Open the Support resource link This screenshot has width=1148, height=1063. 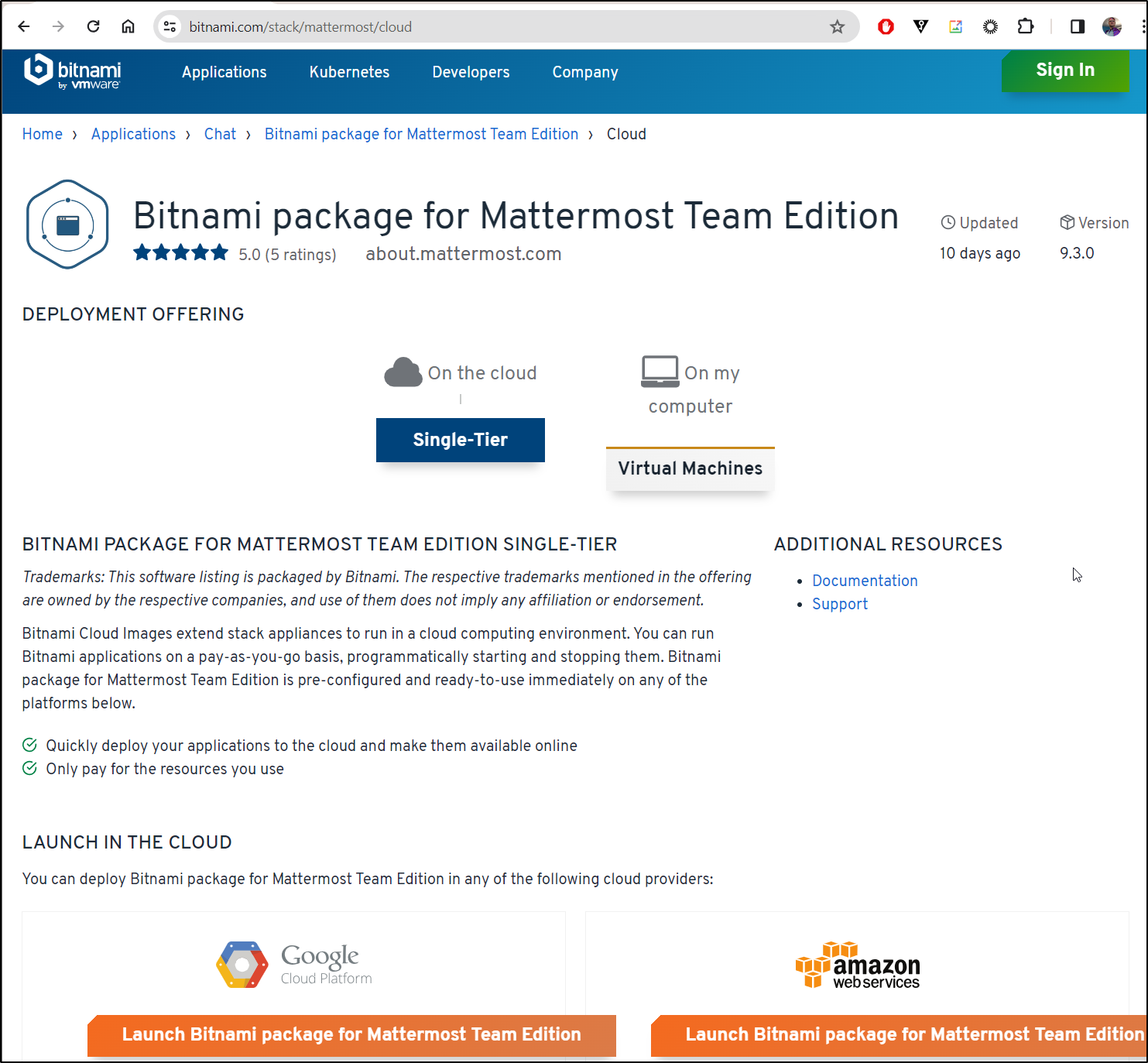point(840,604)
